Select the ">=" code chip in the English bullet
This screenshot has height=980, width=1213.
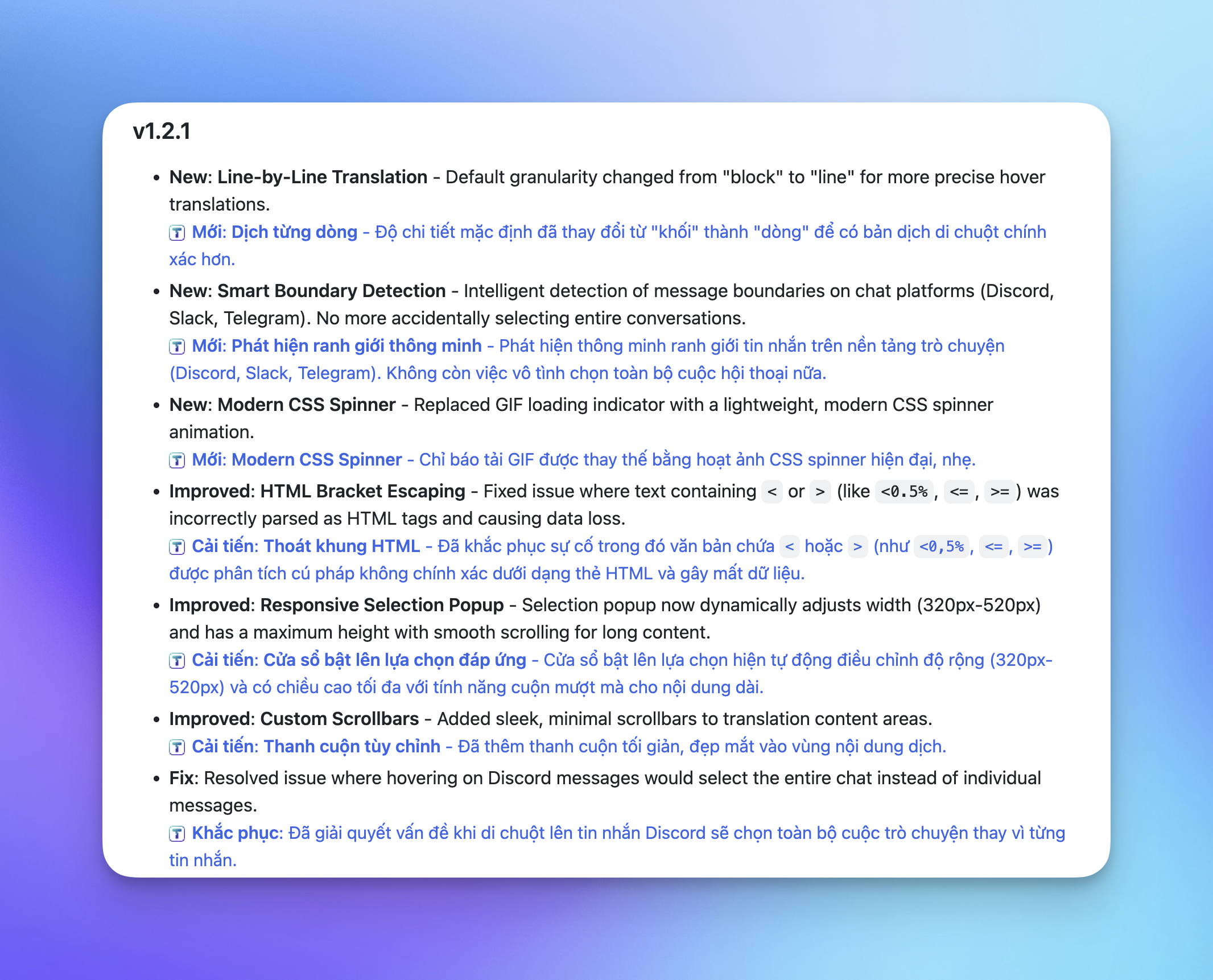tap(999, 492)
